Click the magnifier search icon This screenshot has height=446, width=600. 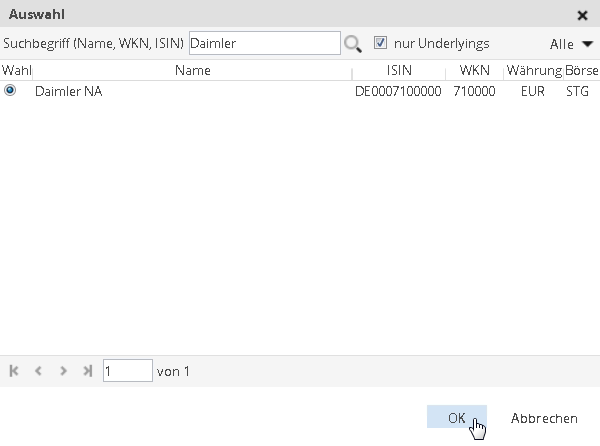[352, 44]
